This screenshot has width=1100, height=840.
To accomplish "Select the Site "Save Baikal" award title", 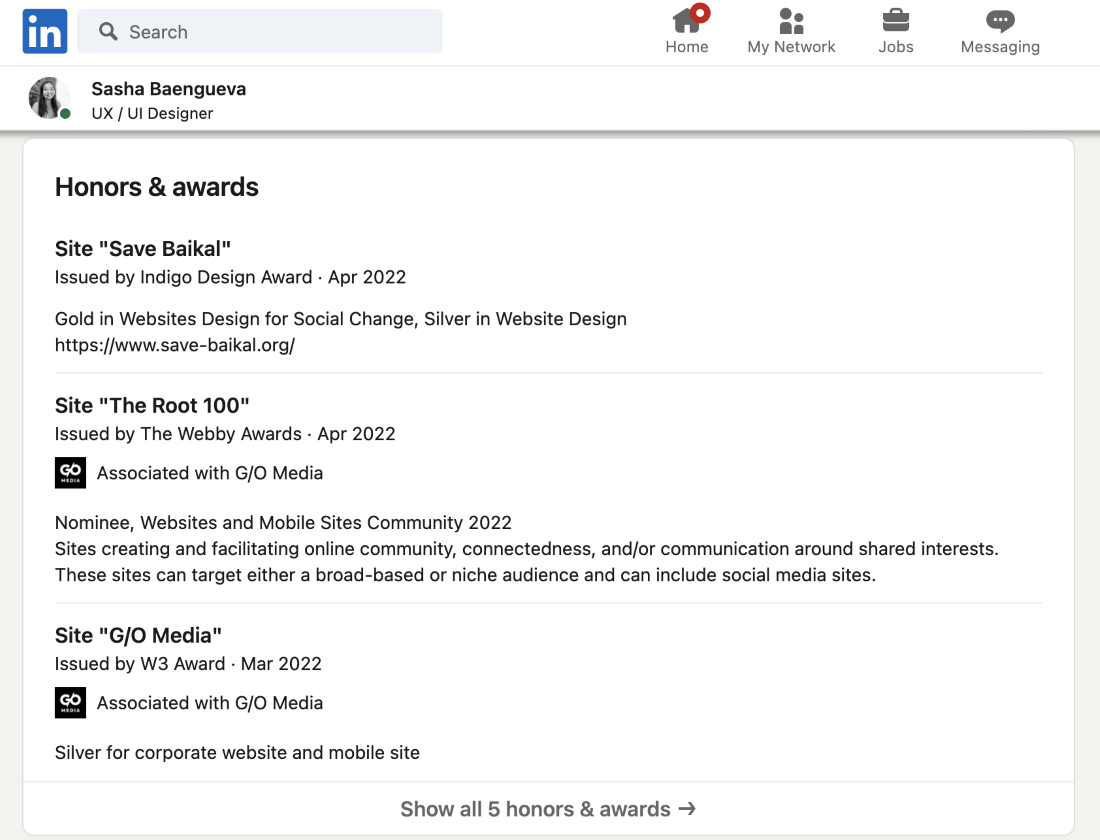I will pos(143,248).
